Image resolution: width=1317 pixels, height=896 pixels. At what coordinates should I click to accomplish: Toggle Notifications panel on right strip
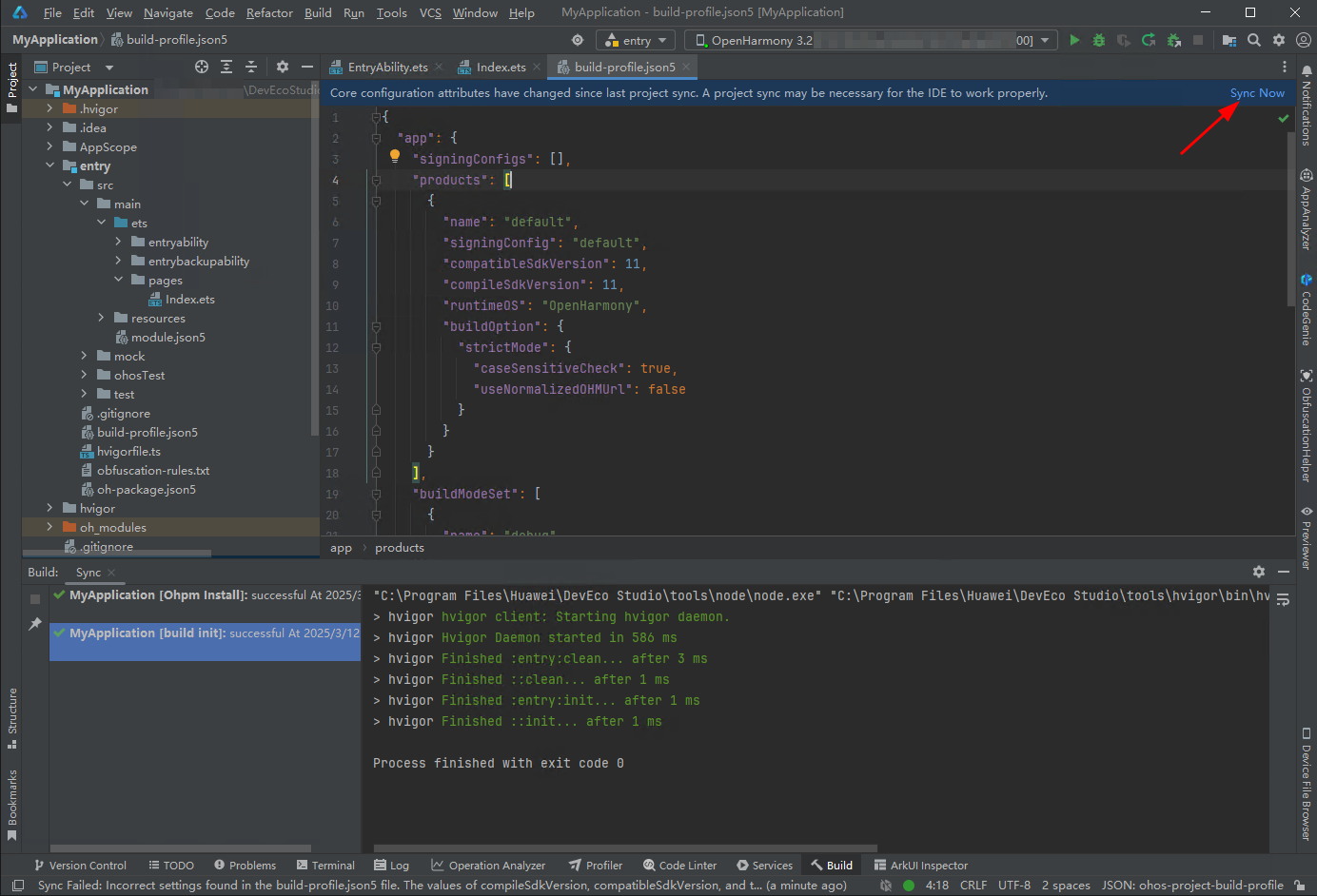[1307, 106]
